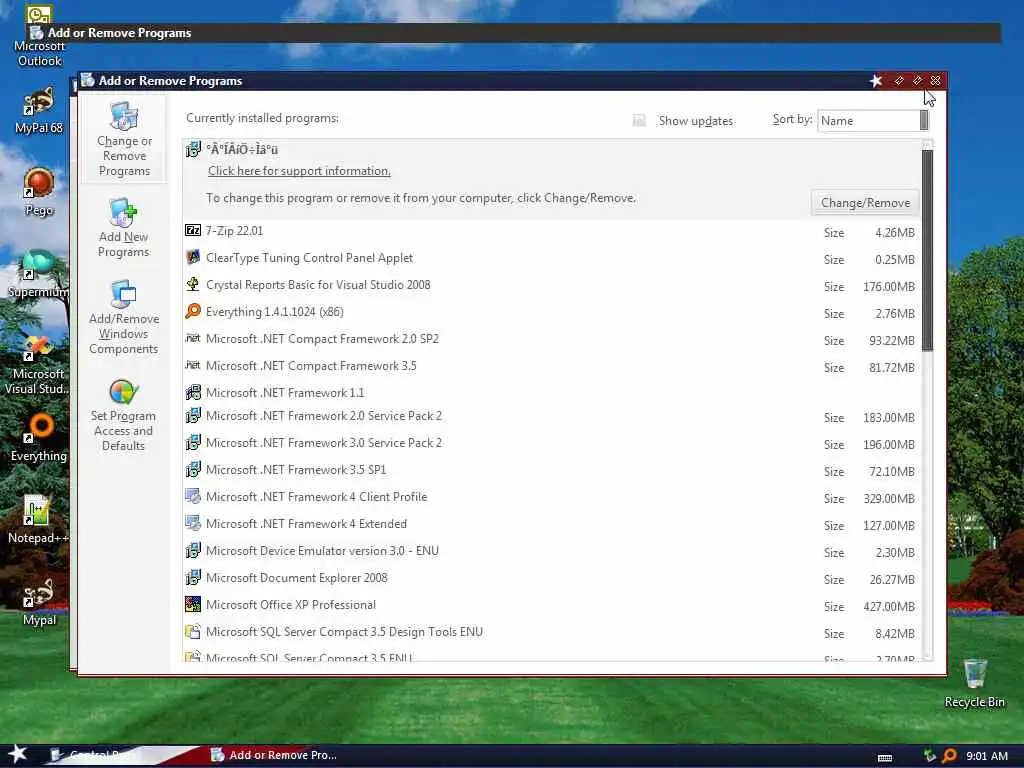The width and height of the screenshot is (1024, 768).
Task: Click the taskbar clock 9:01 AM
Action: 987,756
